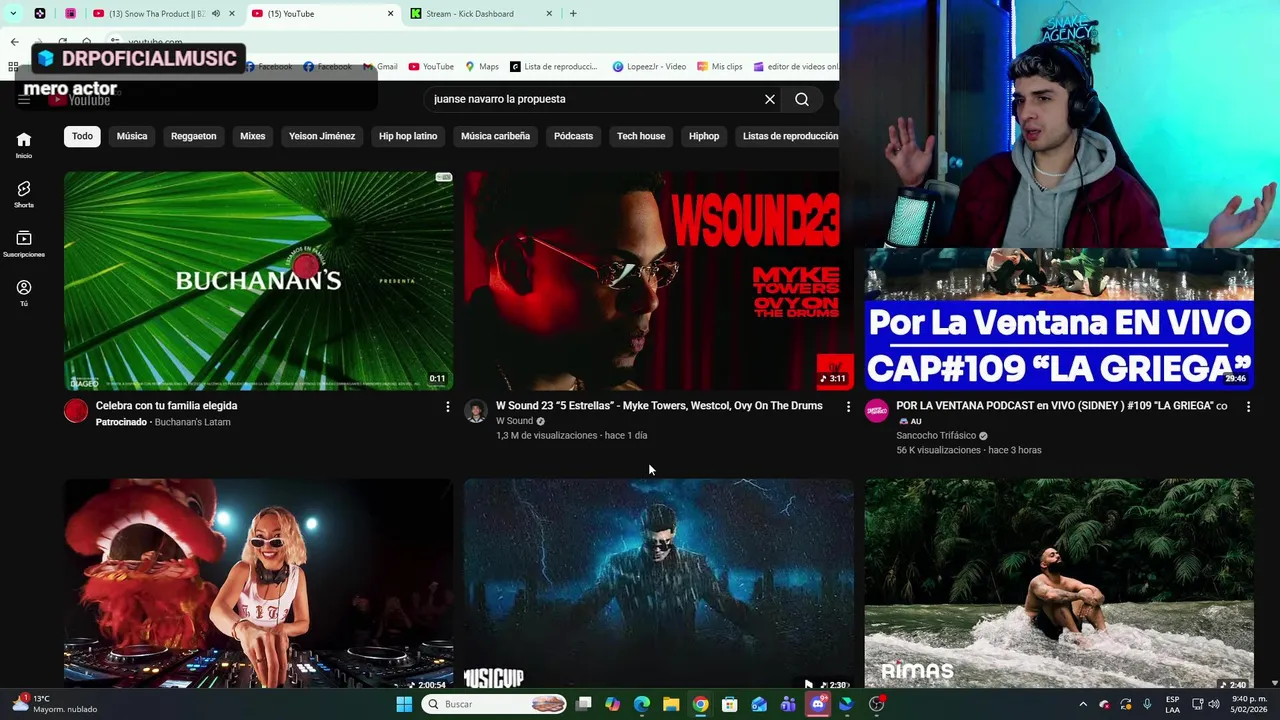Show hidden system tray icons

point(1083,704)
